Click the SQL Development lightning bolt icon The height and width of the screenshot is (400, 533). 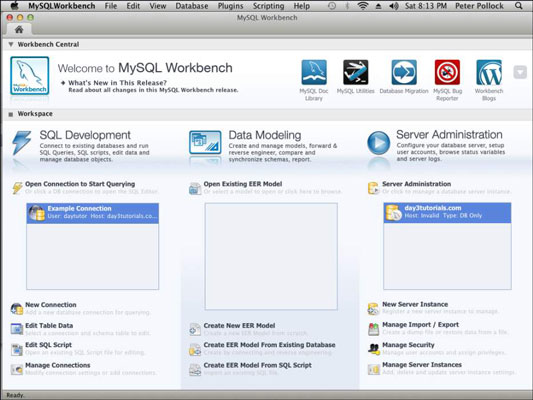21,143
